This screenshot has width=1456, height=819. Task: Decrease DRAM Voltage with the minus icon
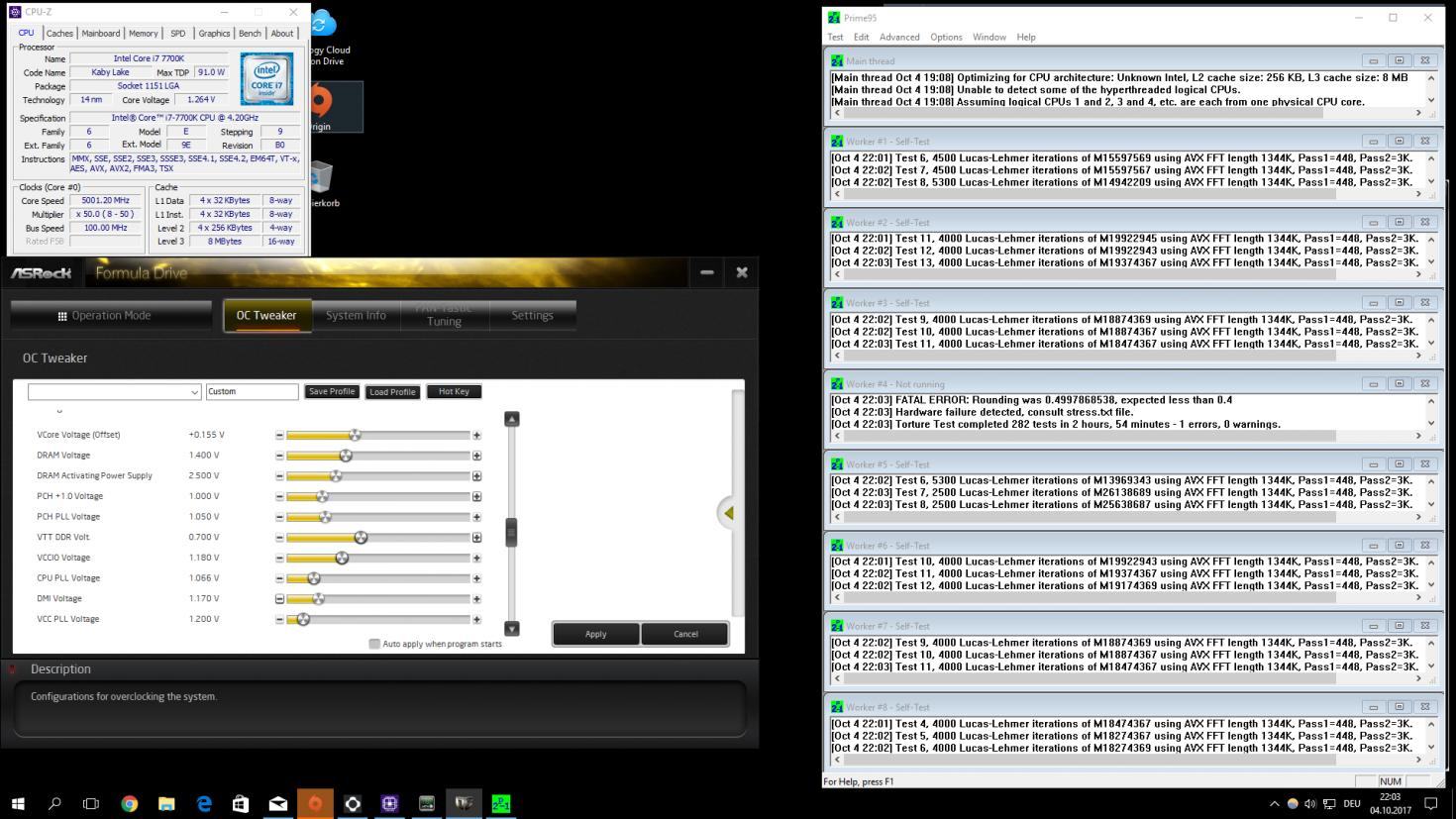(279, 456)
